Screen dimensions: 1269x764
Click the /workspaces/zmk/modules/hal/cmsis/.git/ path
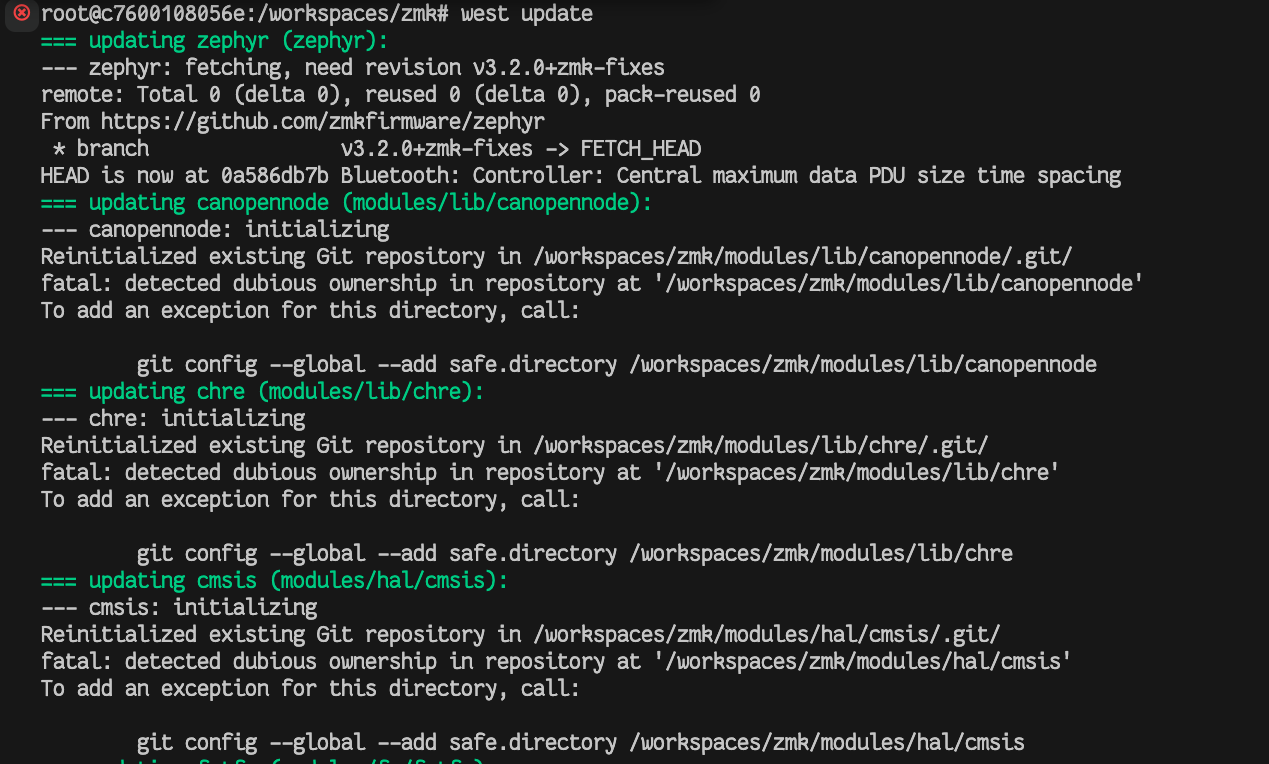pos(767,635)
